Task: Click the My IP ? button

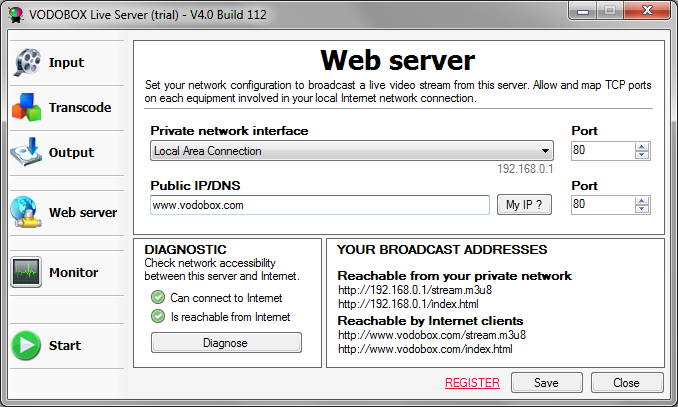Action: 524,205
